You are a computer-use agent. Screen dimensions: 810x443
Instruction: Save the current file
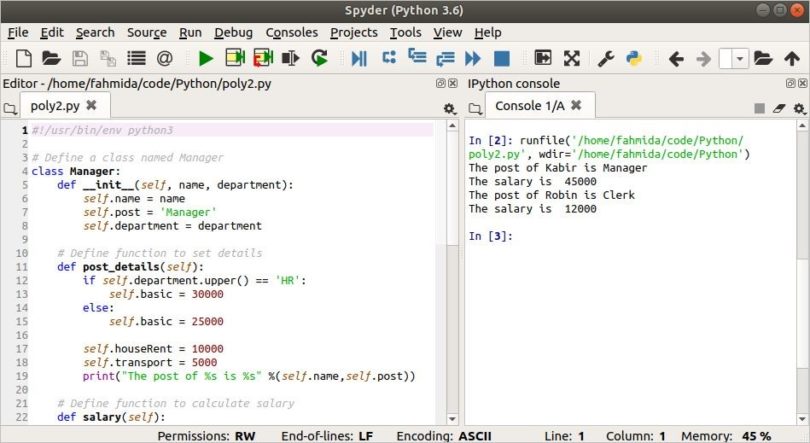click(x=80, y=58)
